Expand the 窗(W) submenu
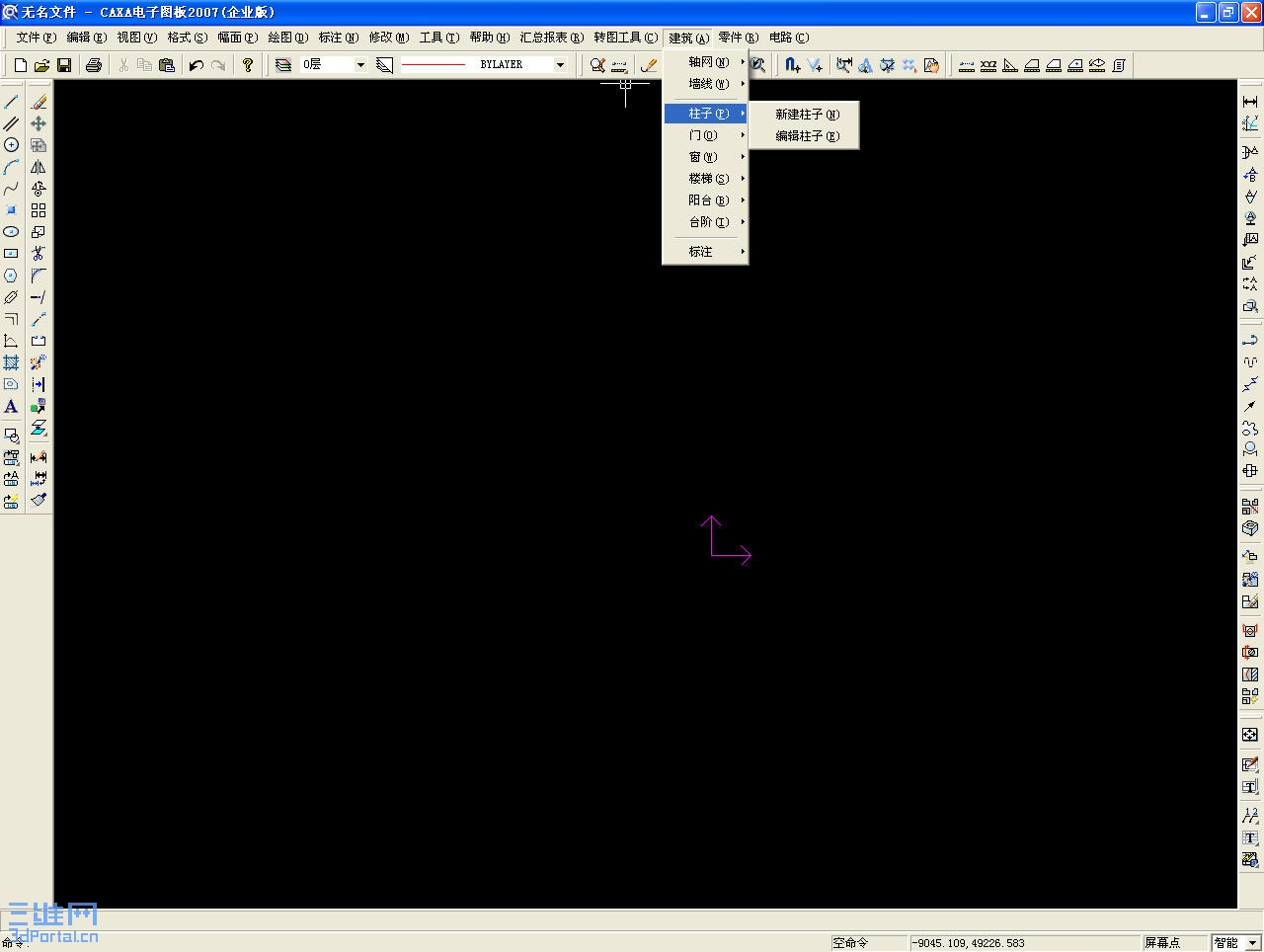The width and height of the screenshot is (1264, 952). [706, 157]
